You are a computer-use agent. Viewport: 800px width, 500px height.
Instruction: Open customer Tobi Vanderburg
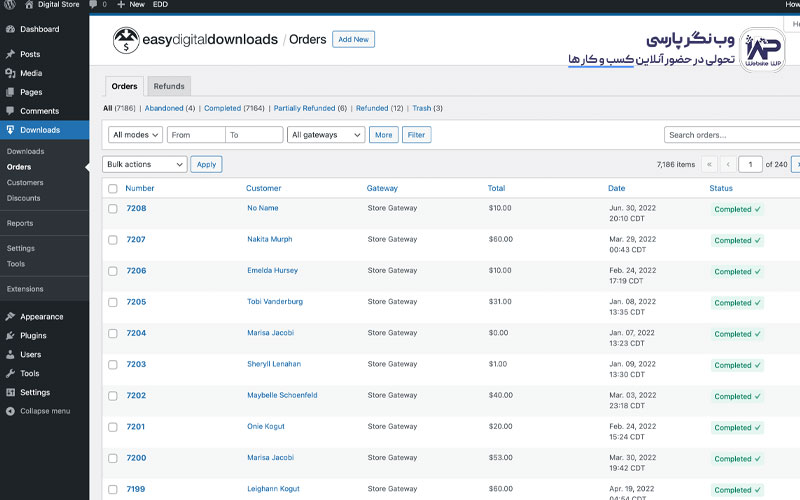(275, 302)
